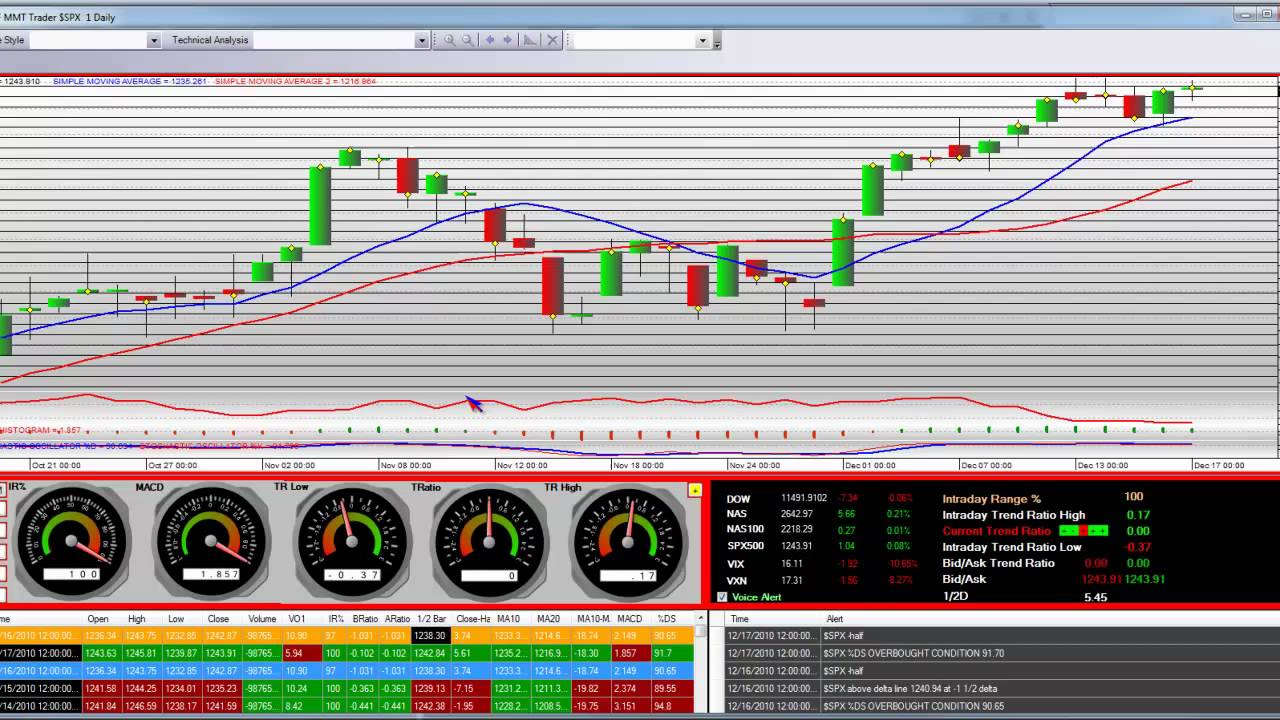Select the MACD cell 1.857 in table
Image resolution: width=1280 pixels, height=720 pixels.
click(630, 653)
